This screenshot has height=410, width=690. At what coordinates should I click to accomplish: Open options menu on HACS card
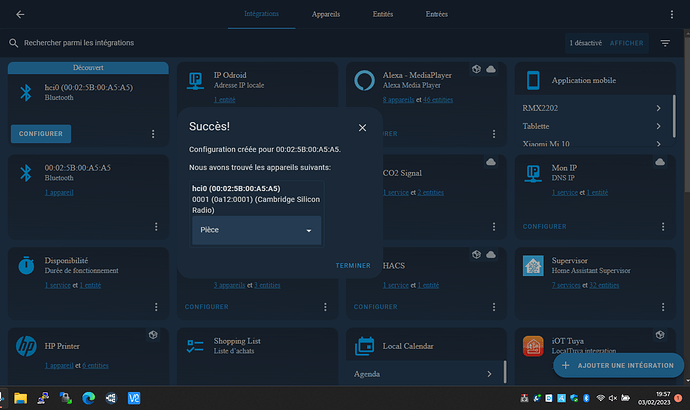coord(494,307)
